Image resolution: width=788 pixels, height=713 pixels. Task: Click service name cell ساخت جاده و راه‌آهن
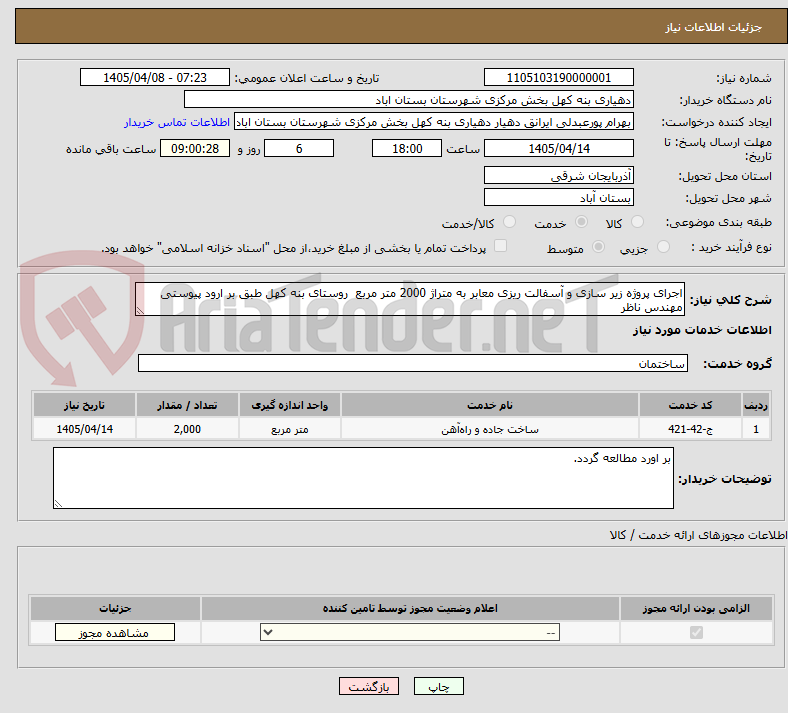coord(489,429)
